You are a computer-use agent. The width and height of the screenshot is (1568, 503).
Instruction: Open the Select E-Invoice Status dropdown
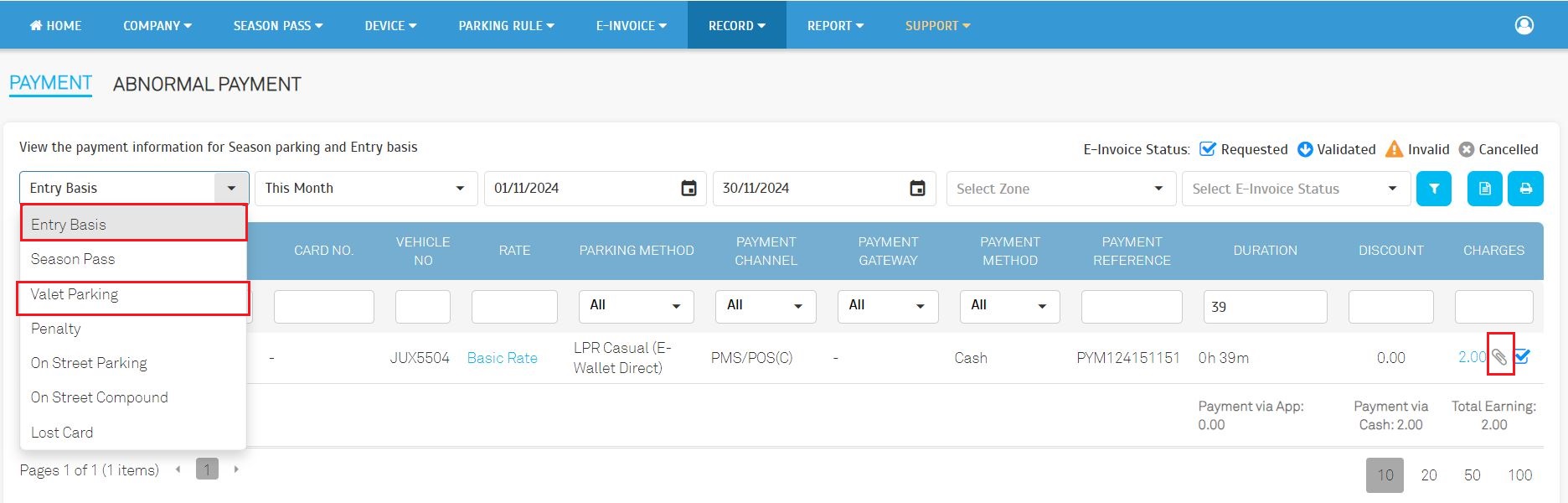point(1294,189)
